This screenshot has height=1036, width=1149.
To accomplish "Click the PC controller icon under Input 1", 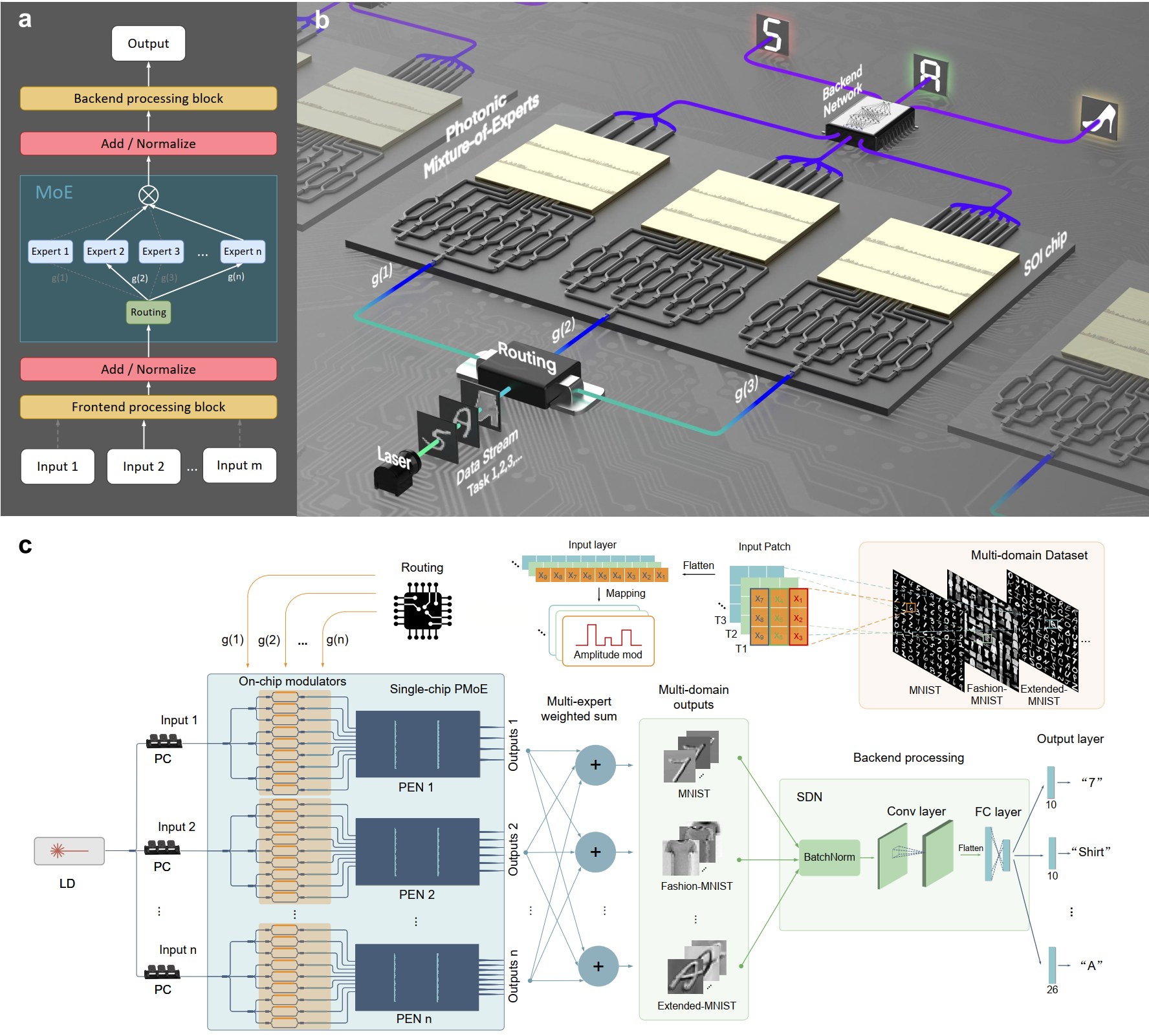I will click(x=164, y=741).
